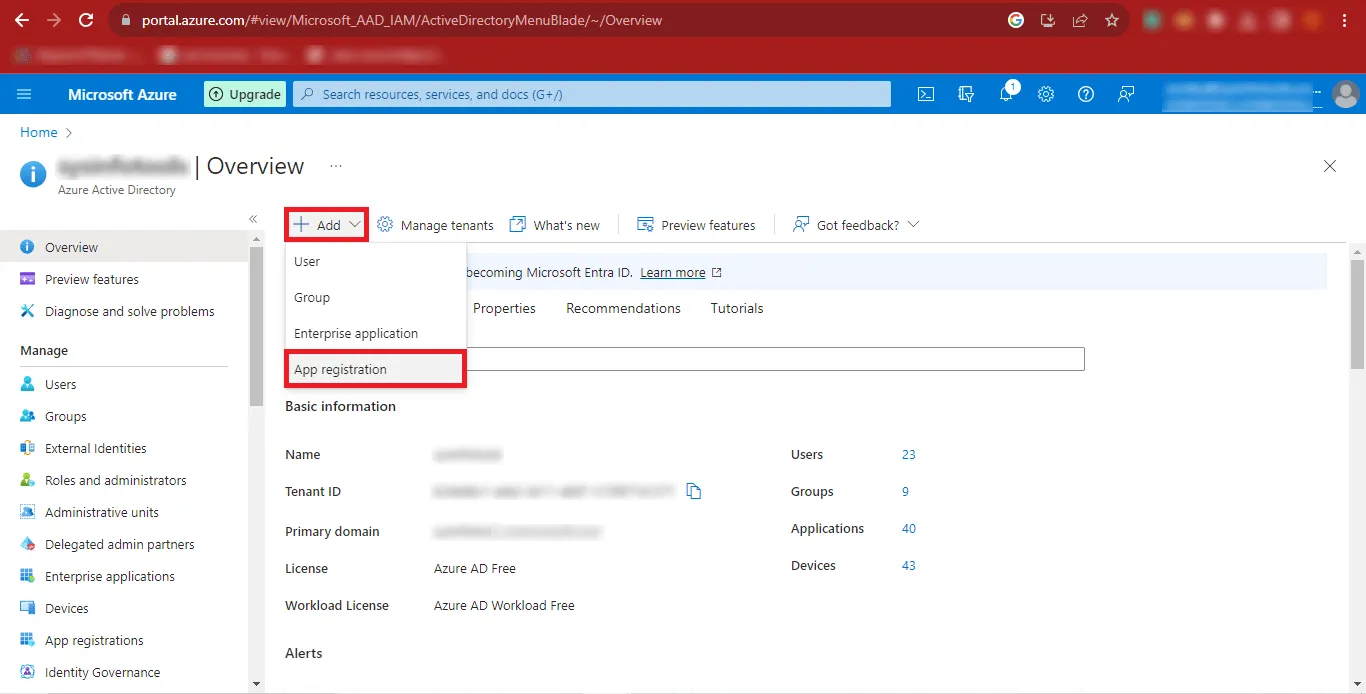Expand the Add dropdown button
This screenshot has width=1366, height=694.
[327, 225]
